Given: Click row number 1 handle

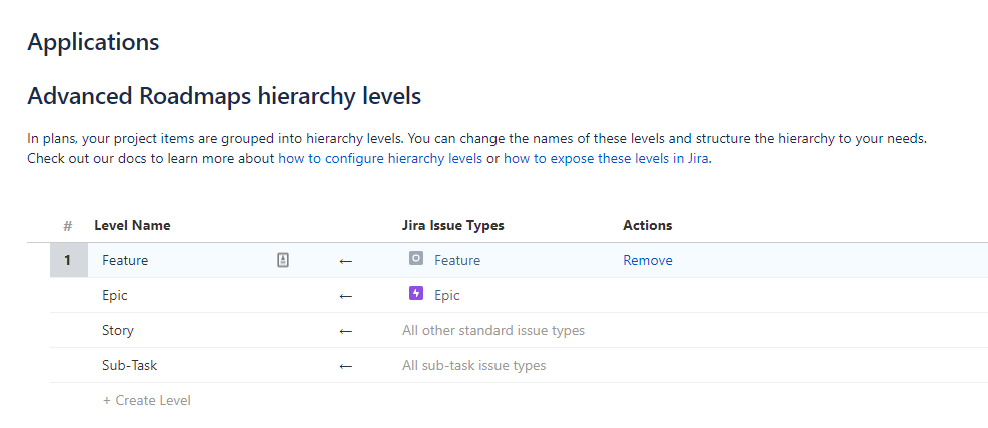Looking at the screenshot, I should pyautogui.click(x=69, y=260).
